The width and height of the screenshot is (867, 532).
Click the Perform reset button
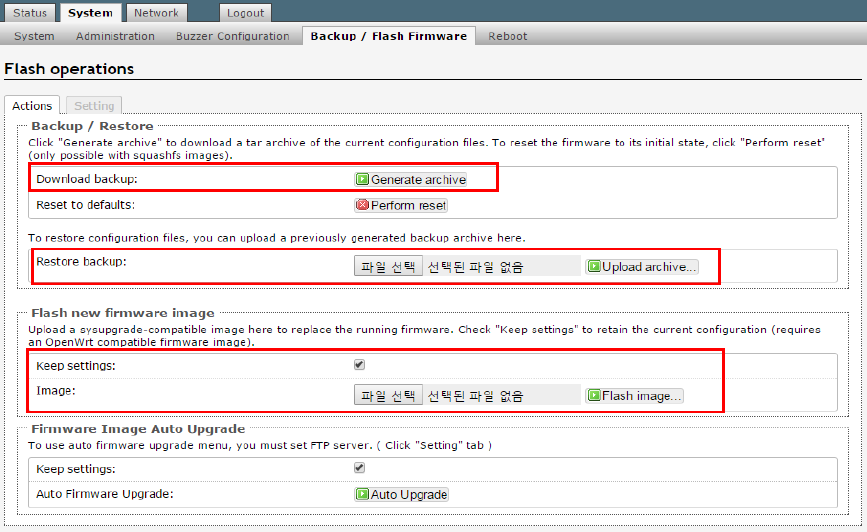coord(401,205)
